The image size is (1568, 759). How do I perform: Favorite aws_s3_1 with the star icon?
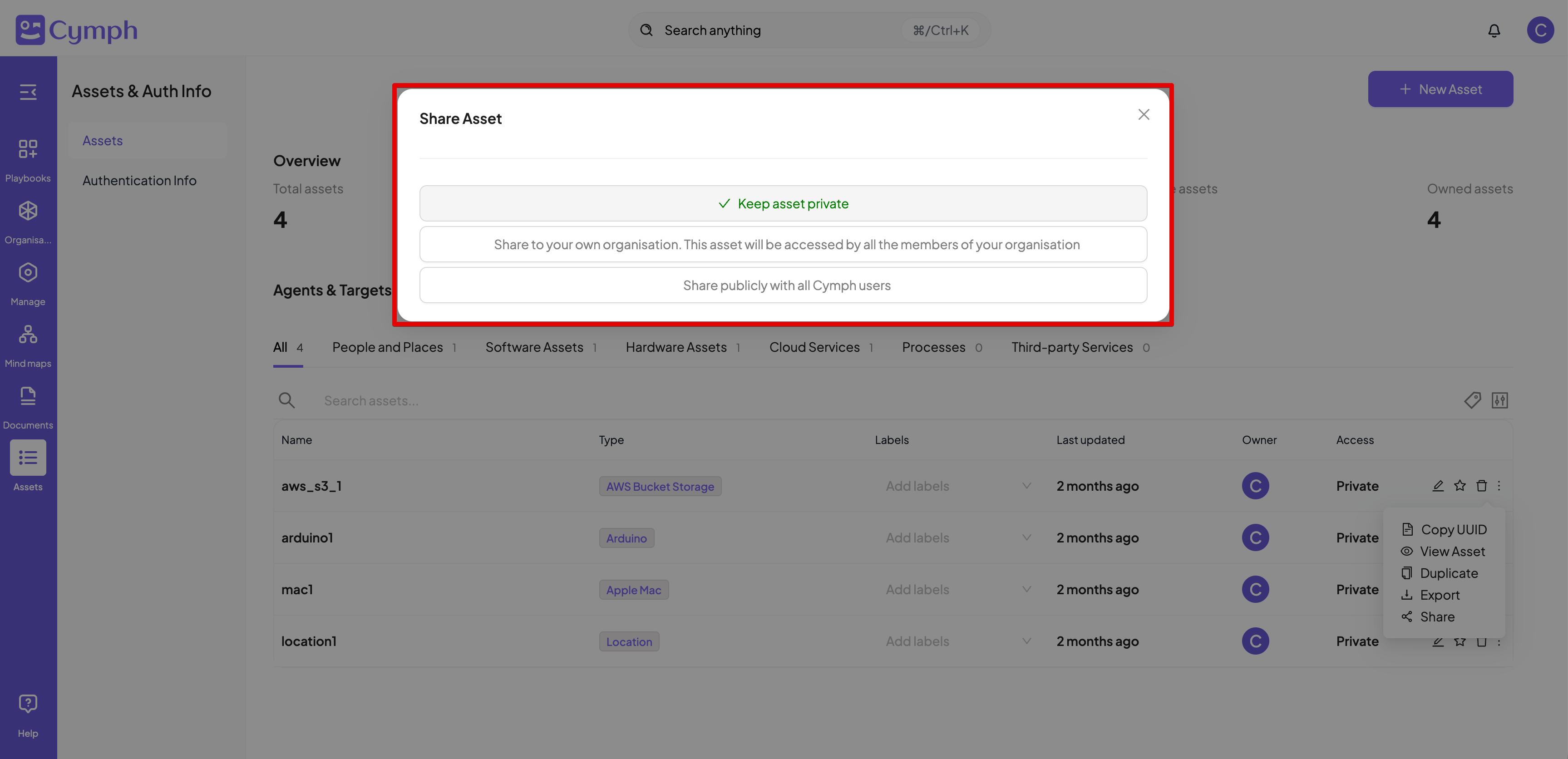(1460, 486)
